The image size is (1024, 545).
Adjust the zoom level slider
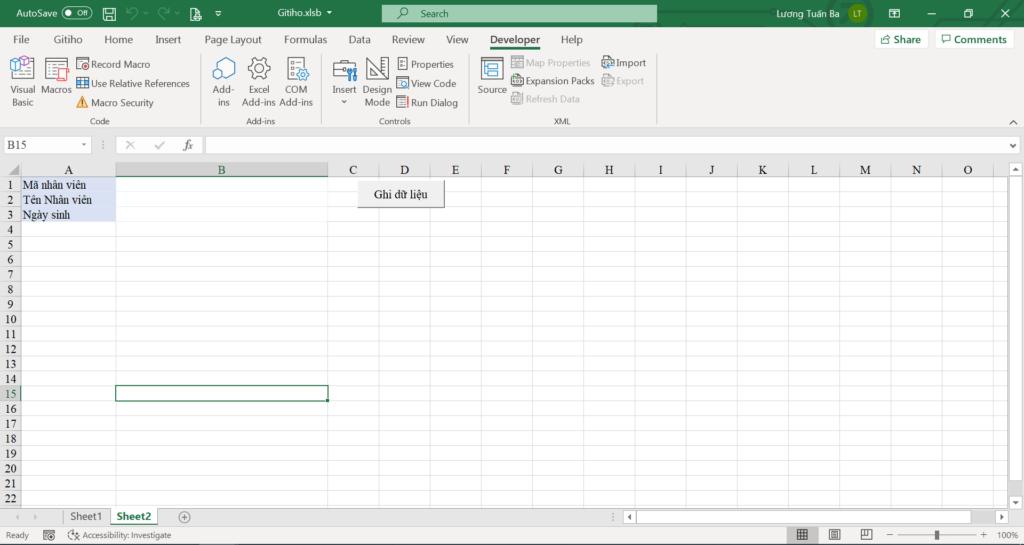tap(936, 535)
